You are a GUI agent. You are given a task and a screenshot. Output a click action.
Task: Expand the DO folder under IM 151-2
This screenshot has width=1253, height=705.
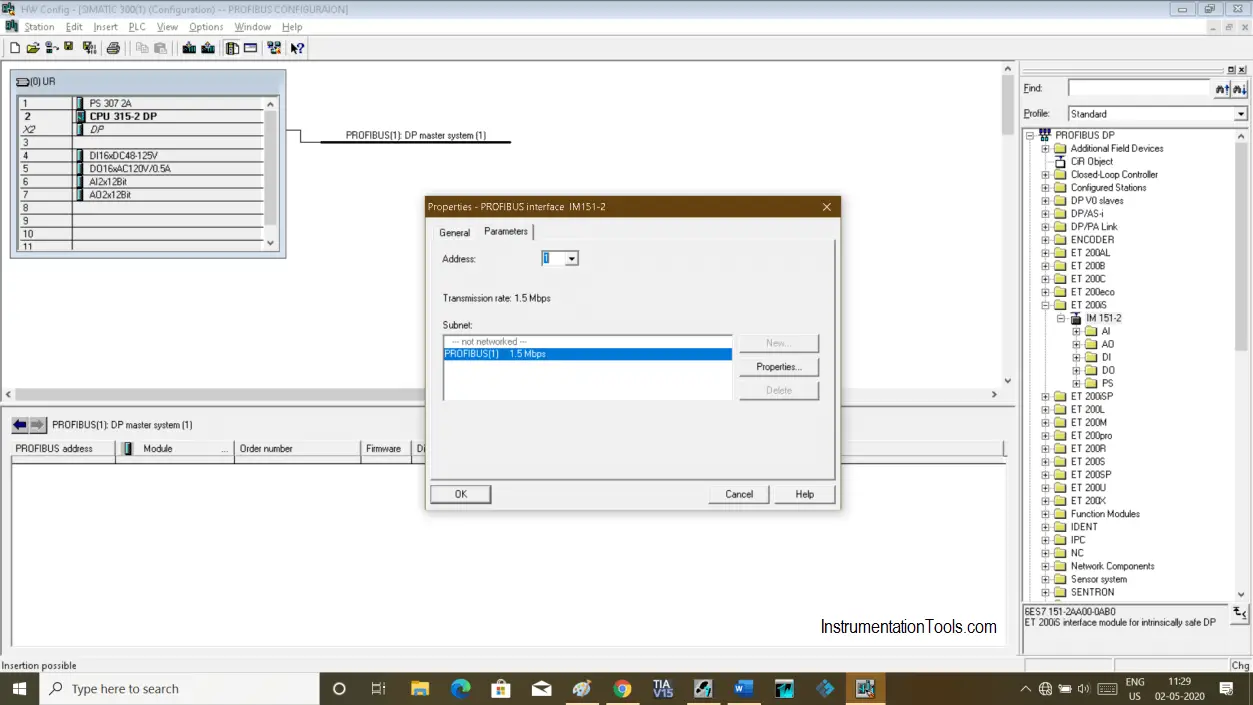[x=1076, y=370]
